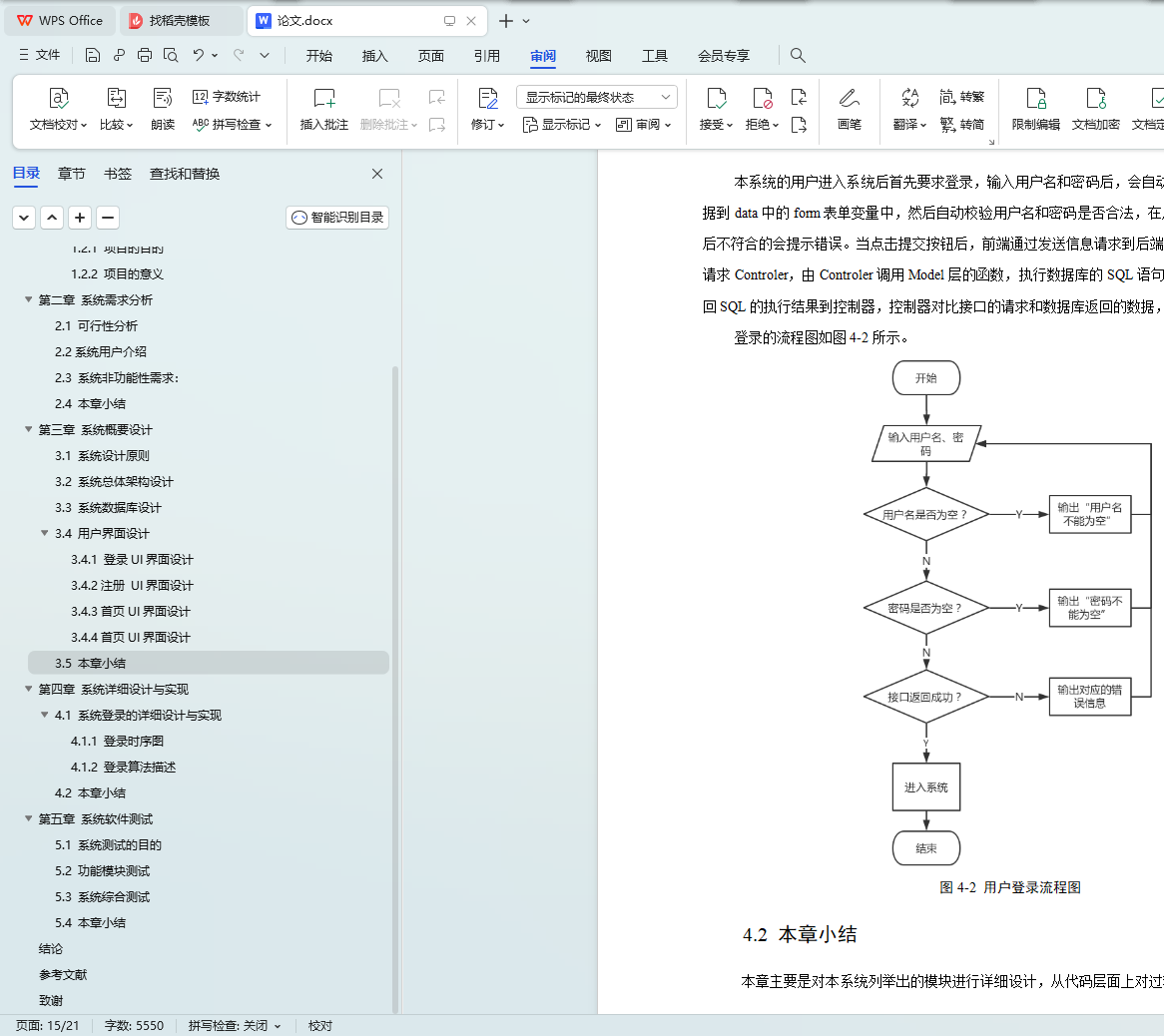
Task: Click the outline pane scrollbar
Action: click(x=395, y=690)
